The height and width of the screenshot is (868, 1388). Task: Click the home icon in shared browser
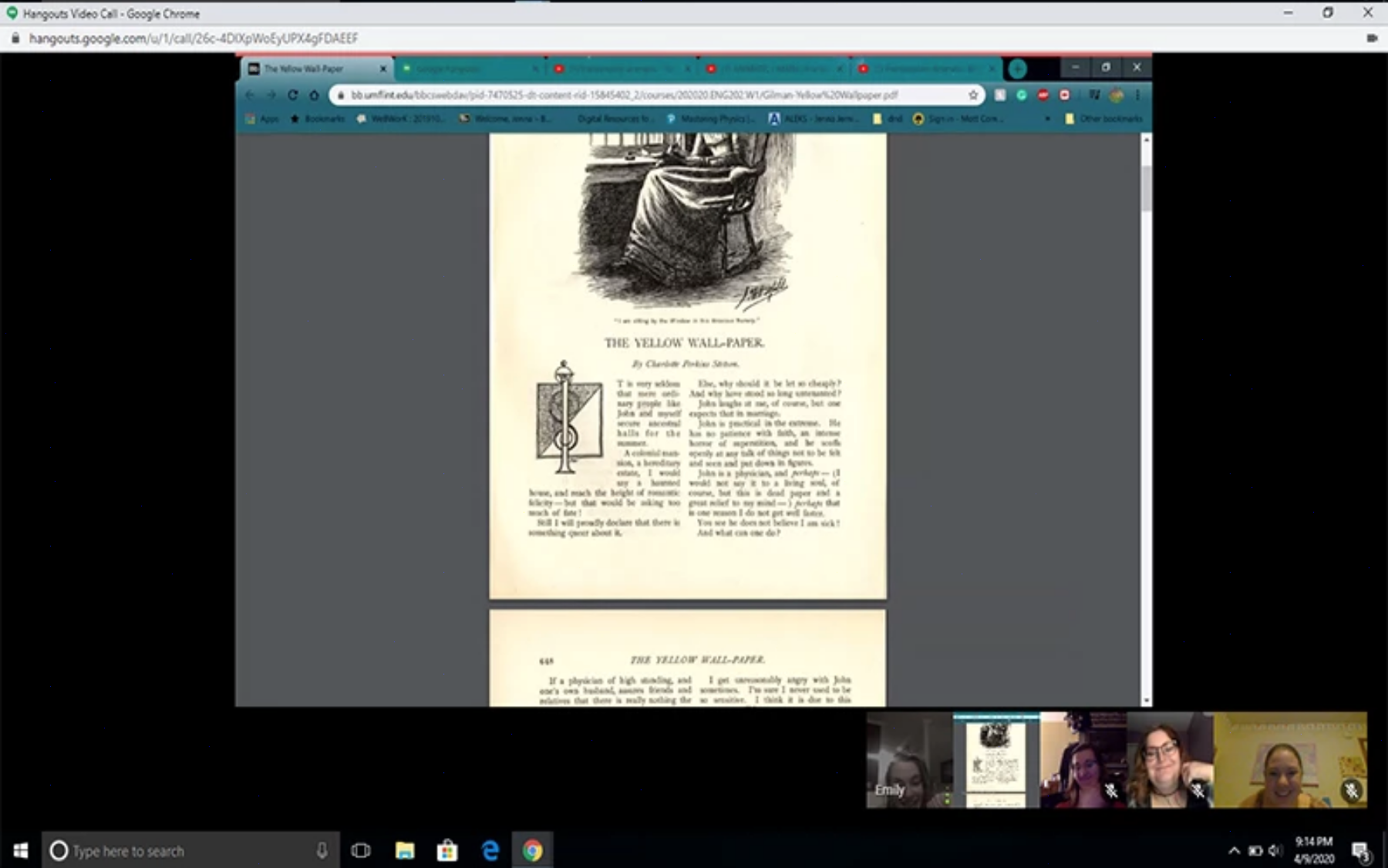pos(314,95)
